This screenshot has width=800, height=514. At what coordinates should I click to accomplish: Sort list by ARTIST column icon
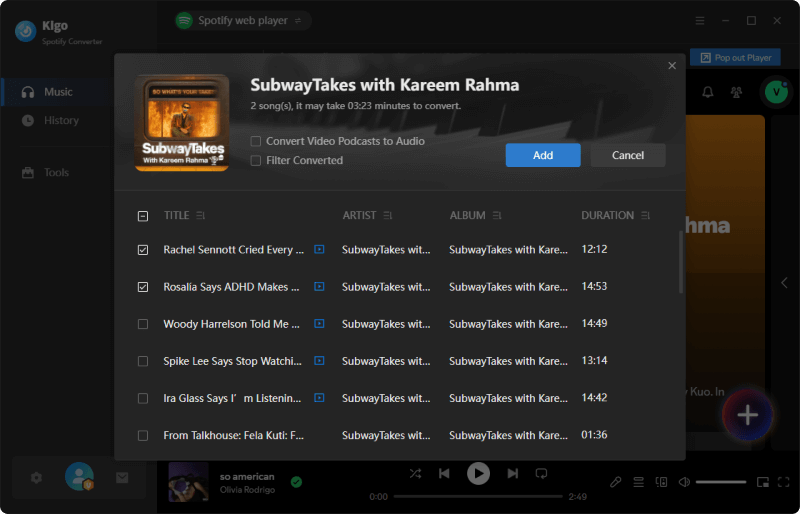coord(388,216)
